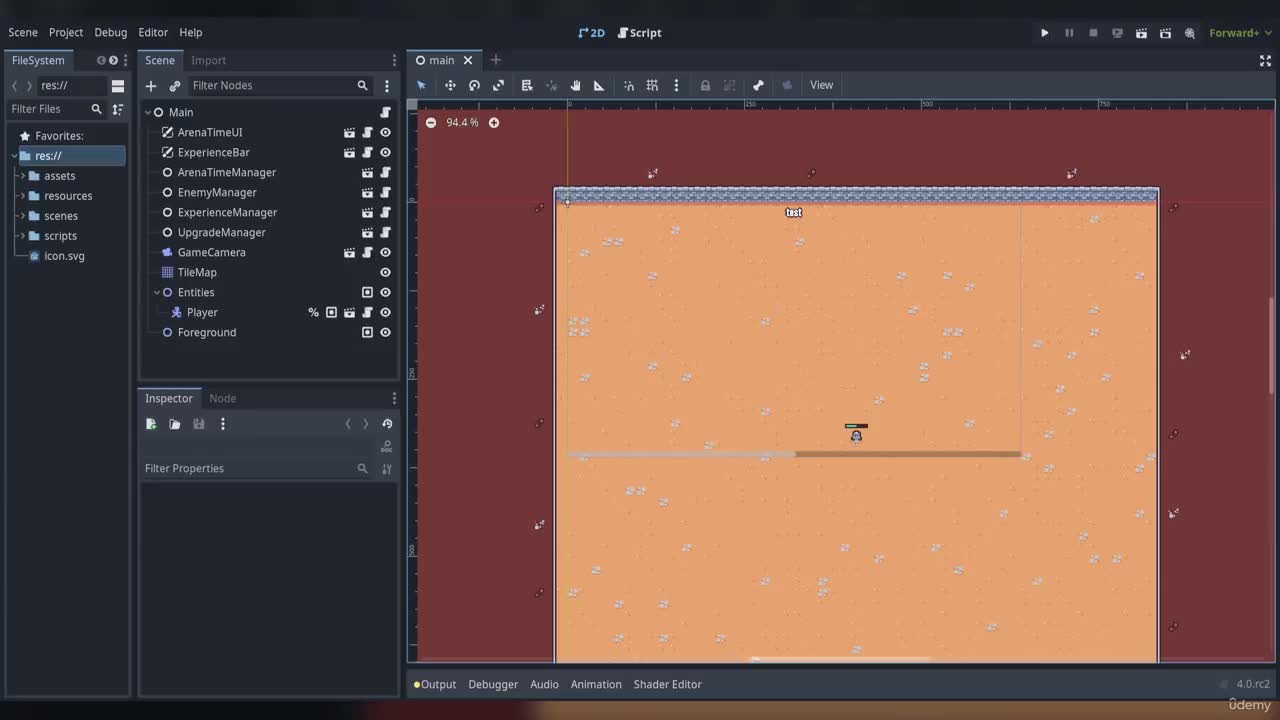Select the Select Mode arrow tool
This screenshot has height=720, width=1280.
tap(421, 85)
